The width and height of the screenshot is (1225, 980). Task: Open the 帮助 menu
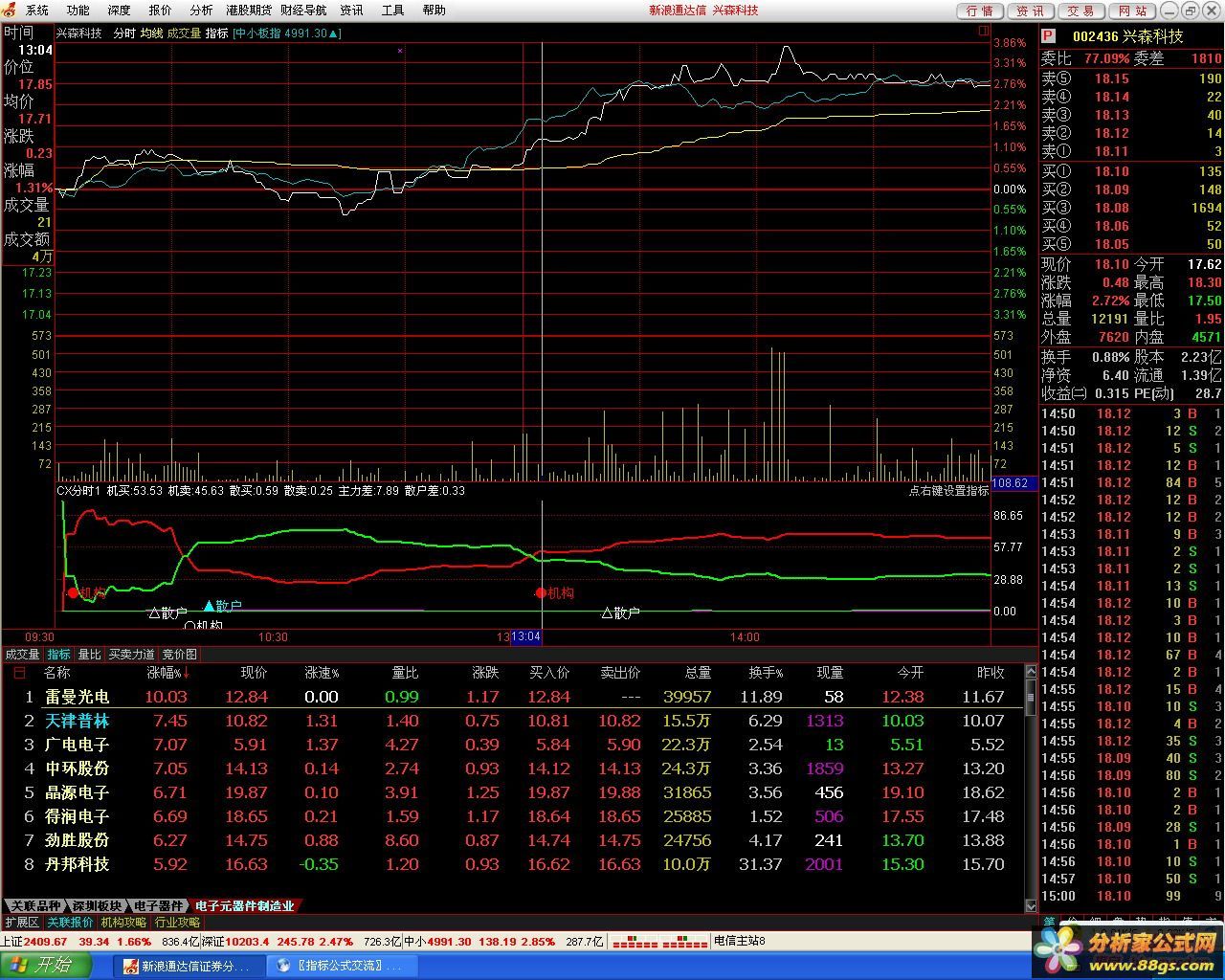pyautogui.click(x=434, y=10)
